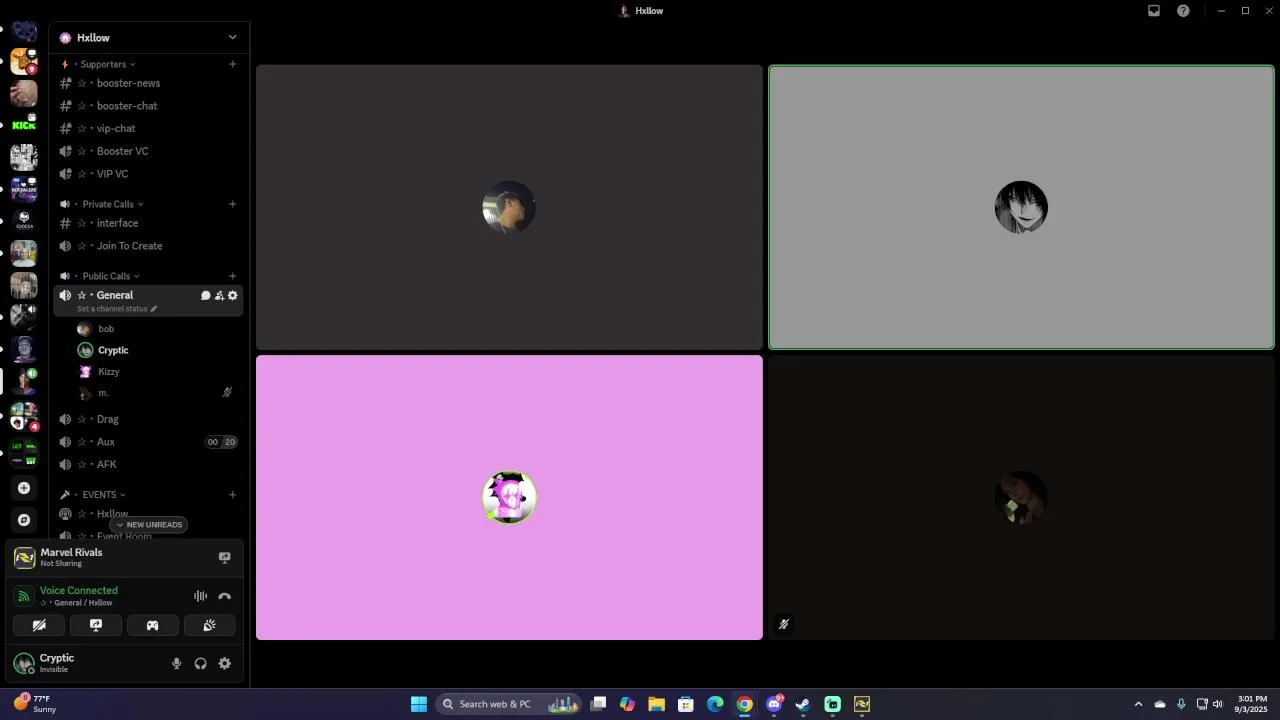Image resolution: width=1280 pixels, height=720 pixels.
Task: Jump to the NEW UNREADS indicator
Action: pos(149,525)
